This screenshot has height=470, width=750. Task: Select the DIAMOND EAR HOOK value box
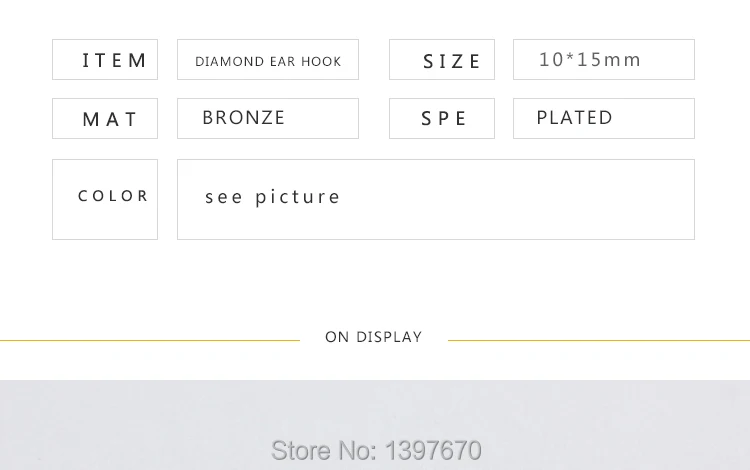point(268,60)
